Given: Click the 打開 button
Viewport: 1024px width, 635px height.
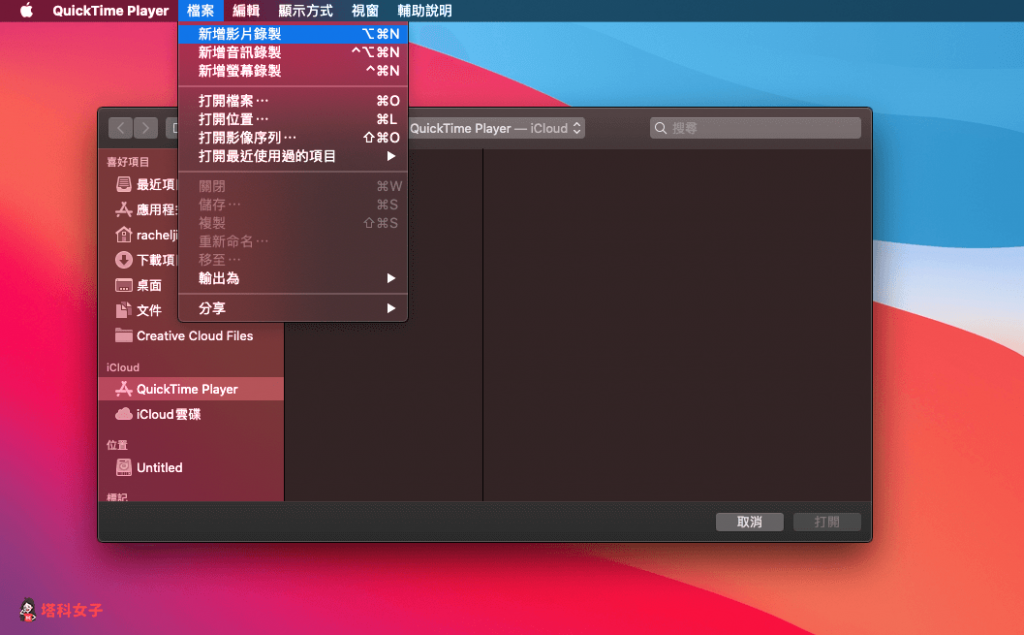Looking at the screenshot, I should coord(827,522).
